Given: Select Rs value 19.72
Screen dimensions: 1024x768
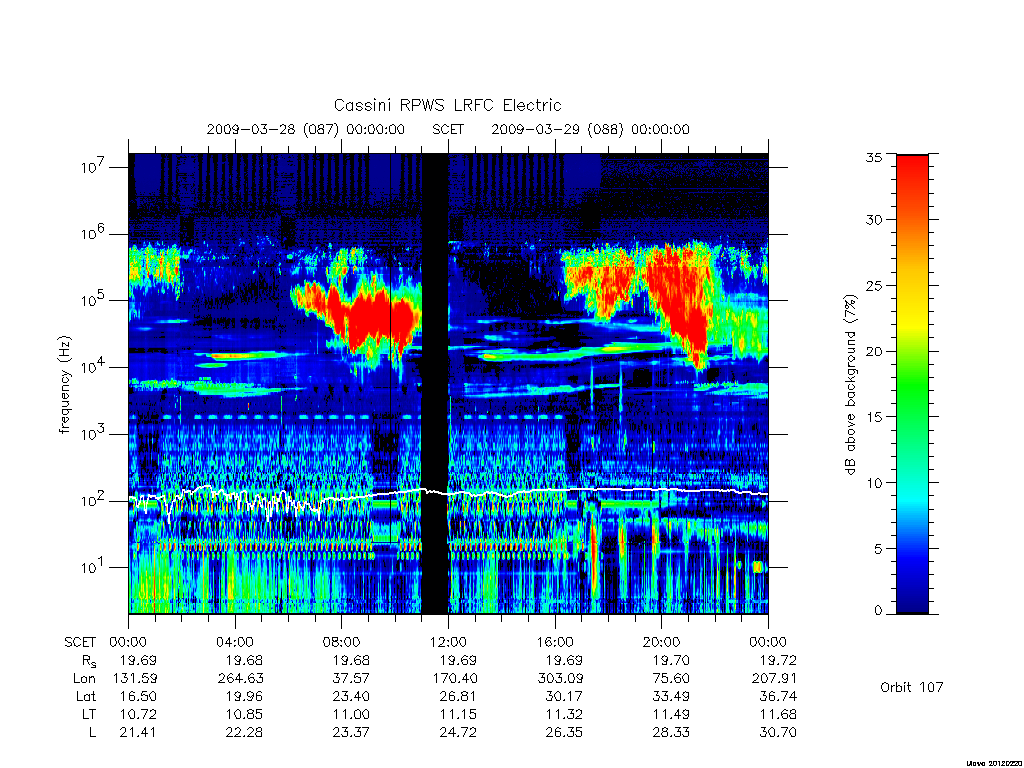Looking at the screenshot, I should click(778, 660).
